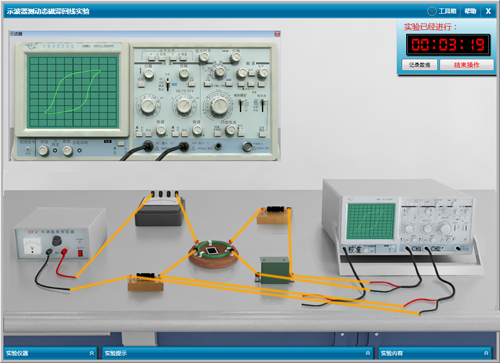Screen dimensions: 500x363
Task: Click the 结束操作 button
Action: click(x=467, y=65)
